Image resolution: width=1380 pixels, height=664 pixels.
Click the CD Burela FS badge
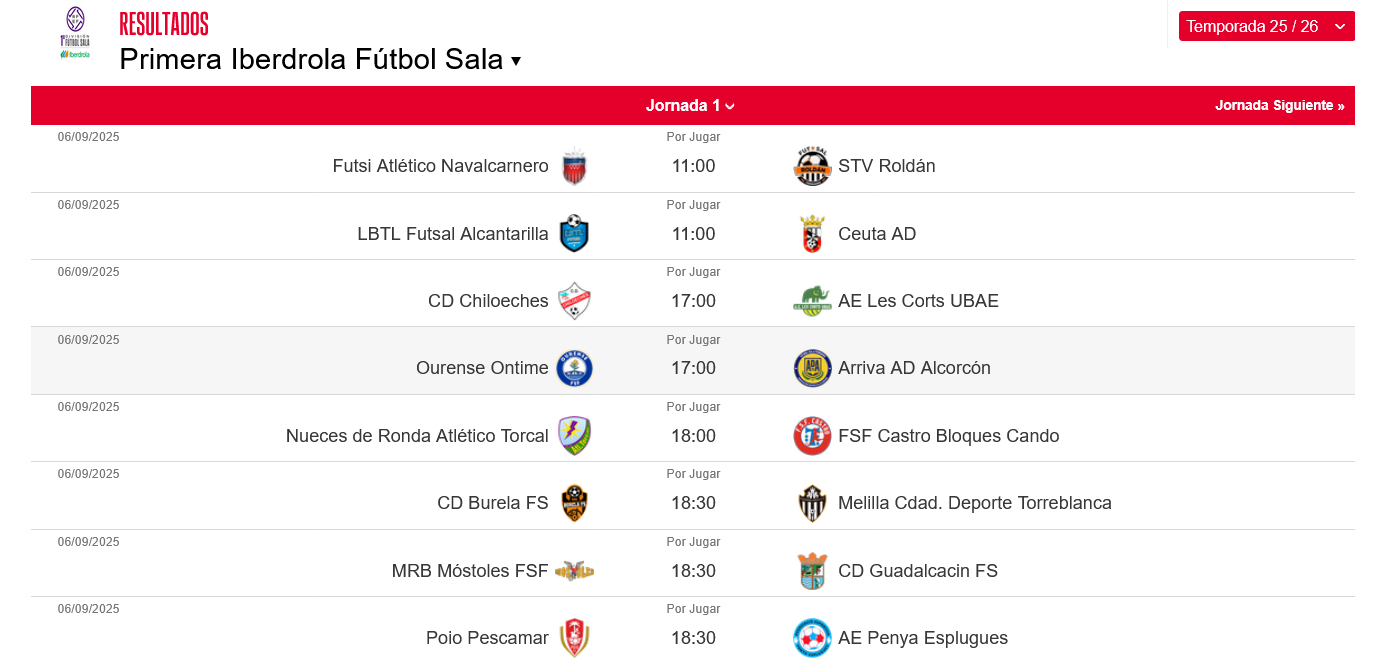coord(574,503)
